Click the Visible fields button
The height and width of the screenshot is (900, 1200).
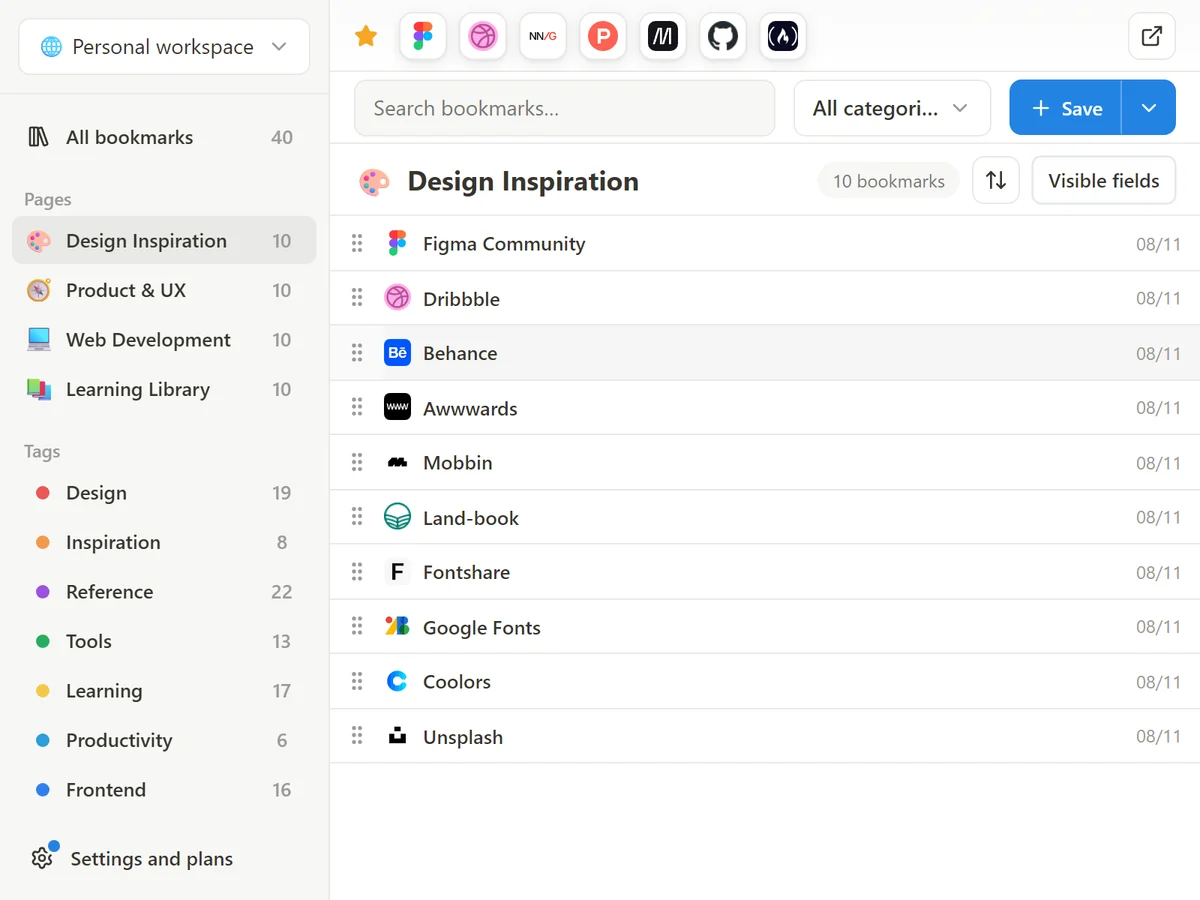tap(1104, 181)
